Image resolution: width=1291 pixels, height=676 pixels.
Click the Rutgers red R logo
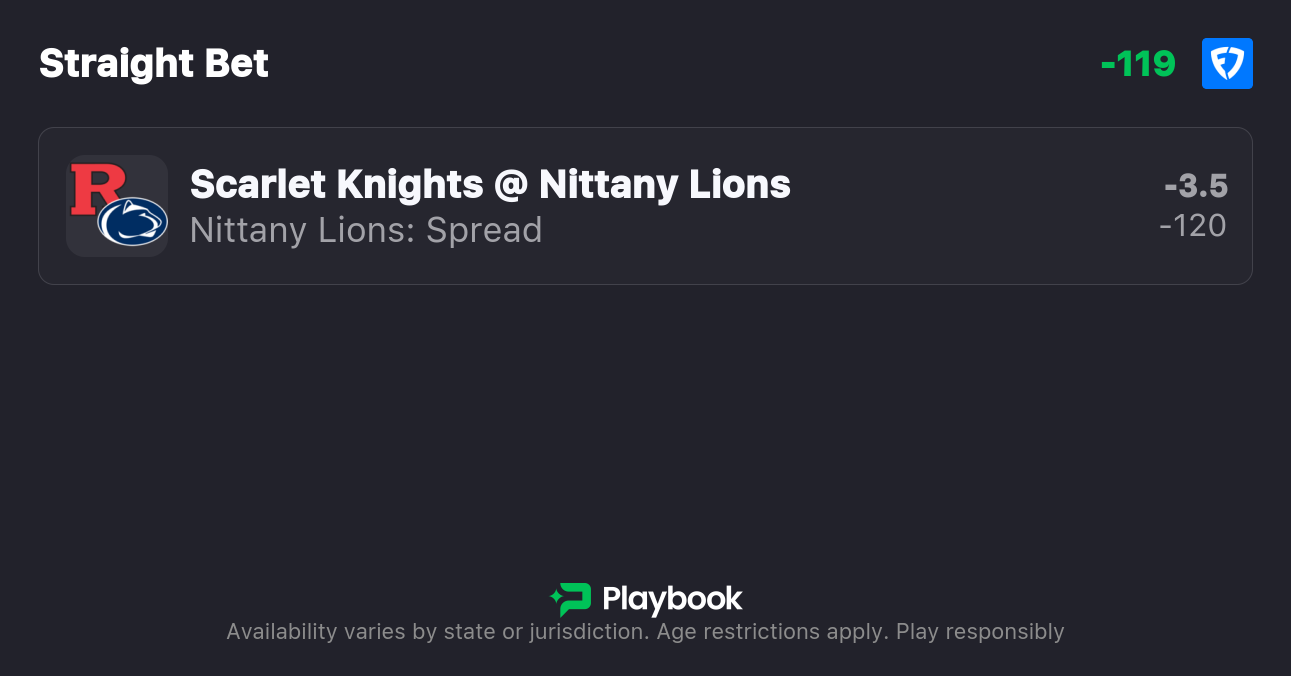point(97,188)
